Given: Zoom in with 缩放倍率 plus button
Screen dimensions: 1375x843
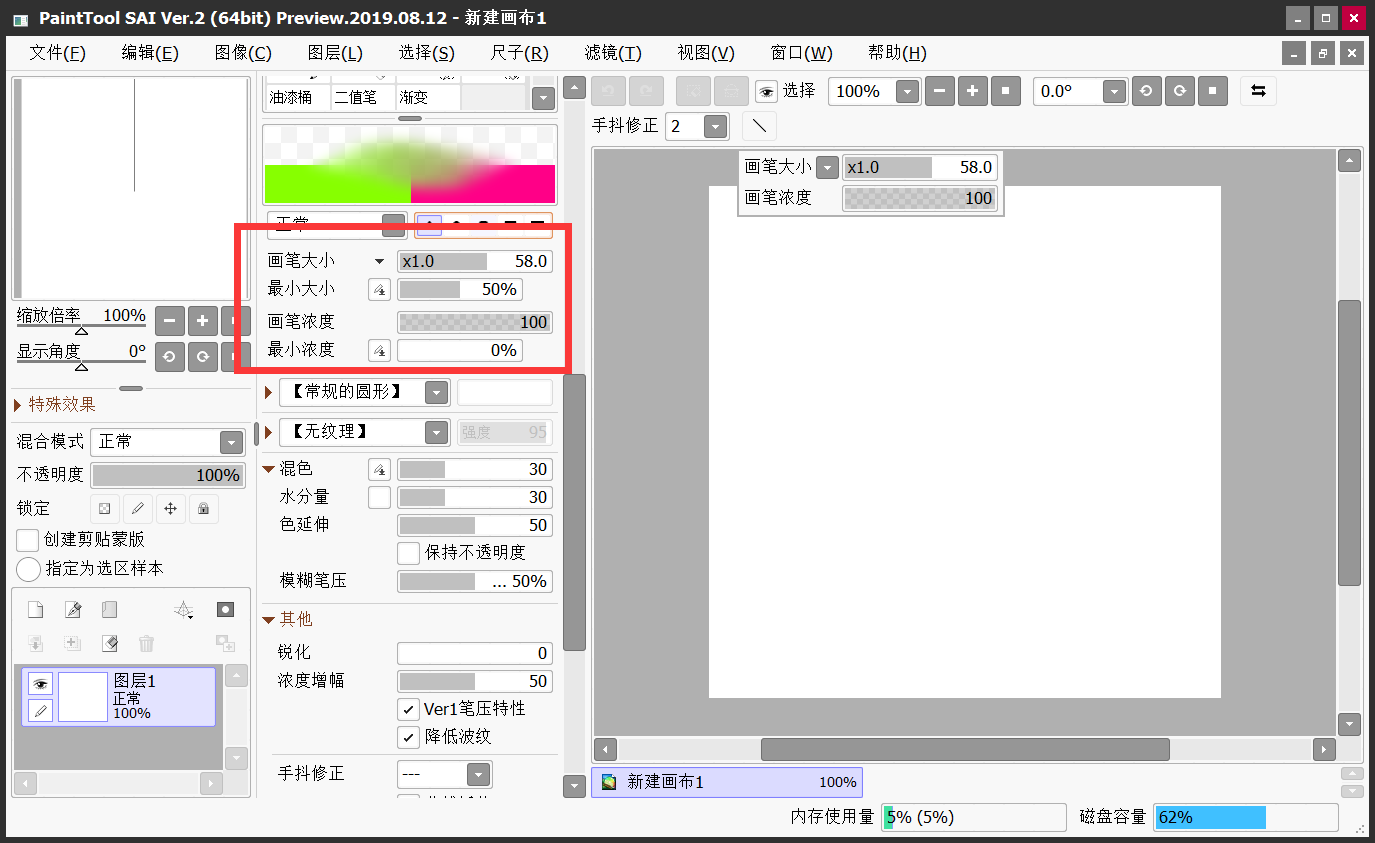Looking at the screenshot, I should (202, 322).
